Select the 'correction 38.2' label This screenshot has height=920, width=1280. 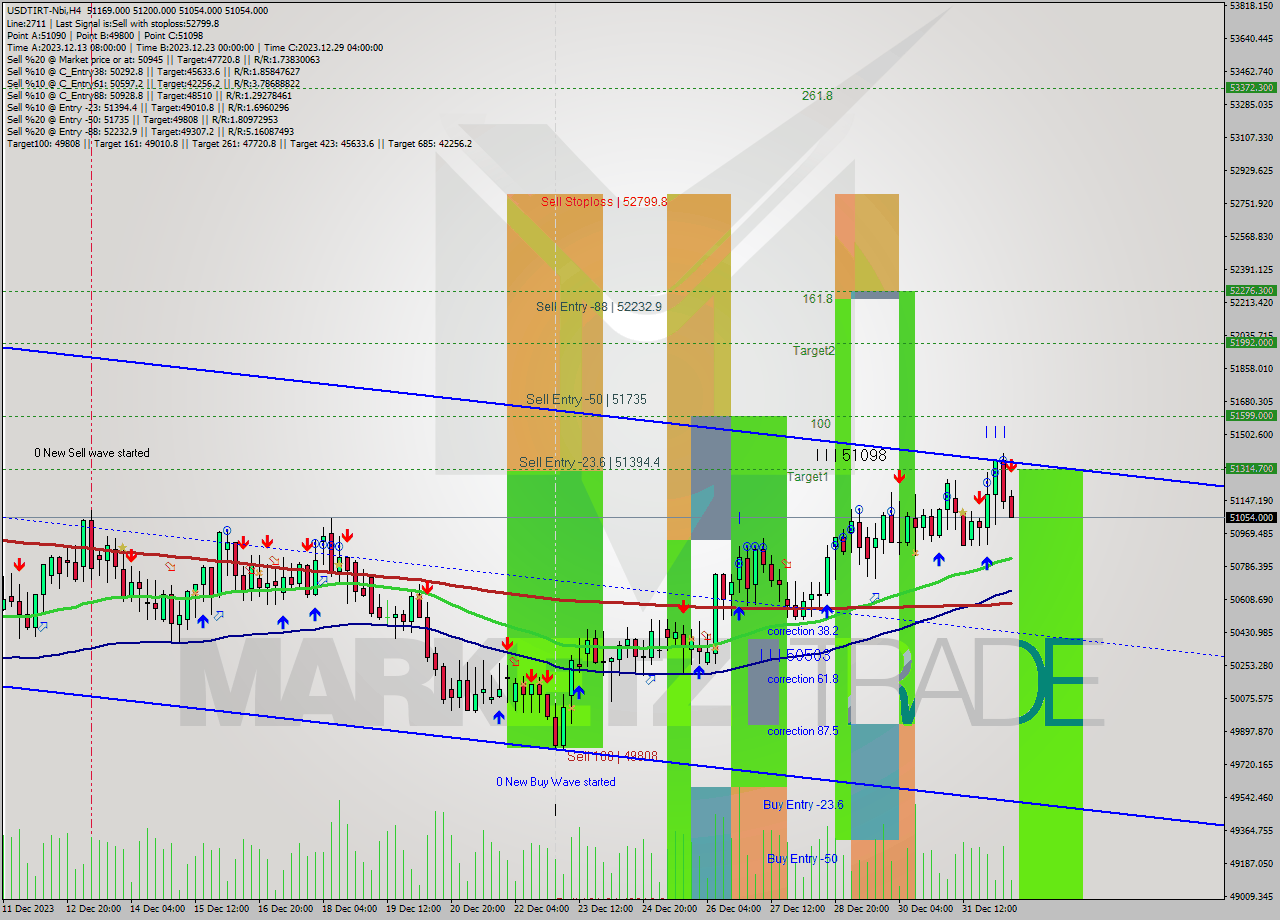click(803, 632)
